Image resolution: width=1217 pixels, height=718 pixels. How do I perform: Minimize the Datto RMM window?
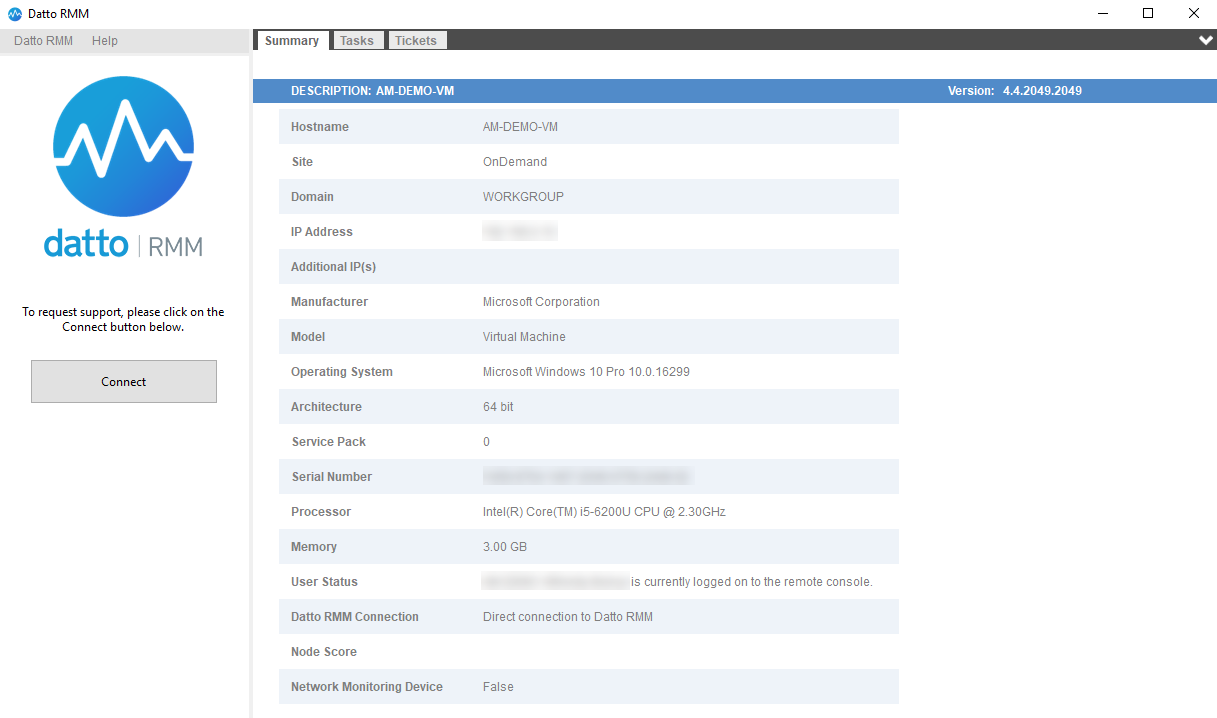1103,13
